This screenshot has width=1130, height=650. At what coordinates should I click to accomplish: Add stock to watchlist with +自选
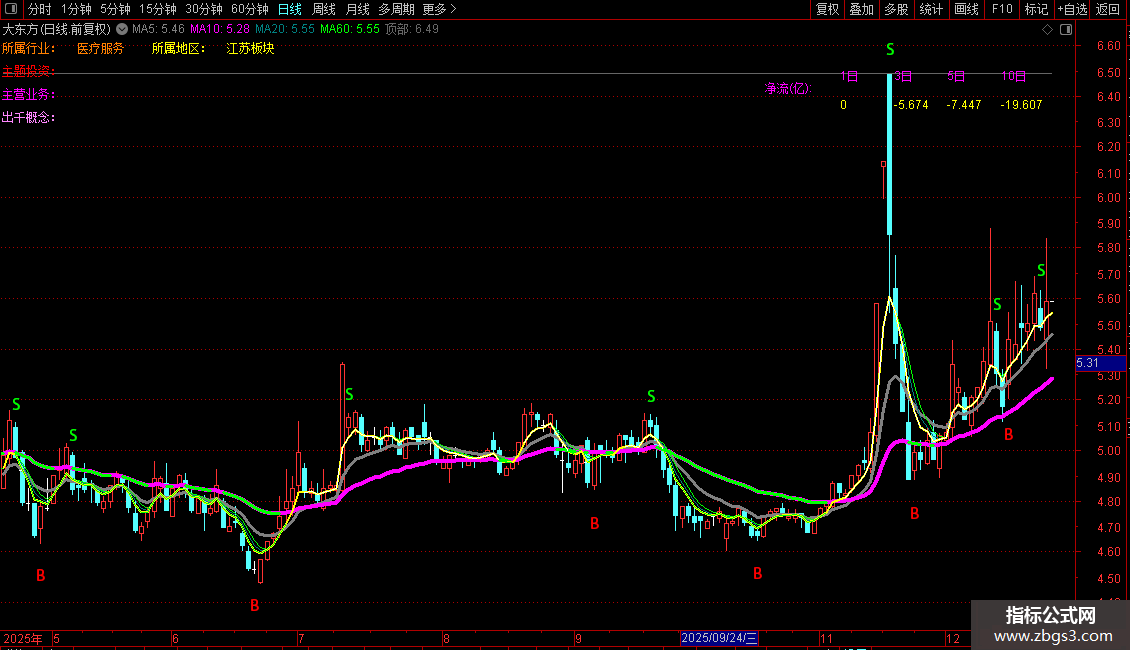pyautogui.click(x=1072, y=9)
